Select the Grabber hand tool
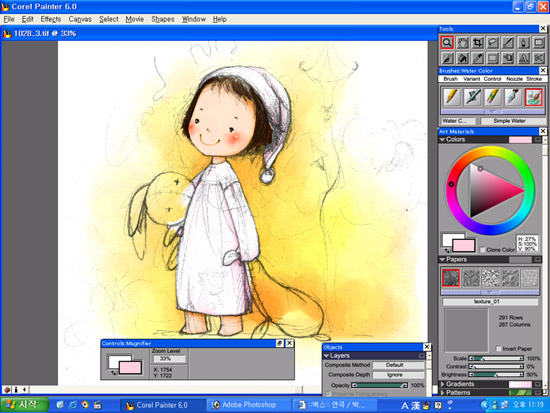550x413 pixels. coord(463,43)
